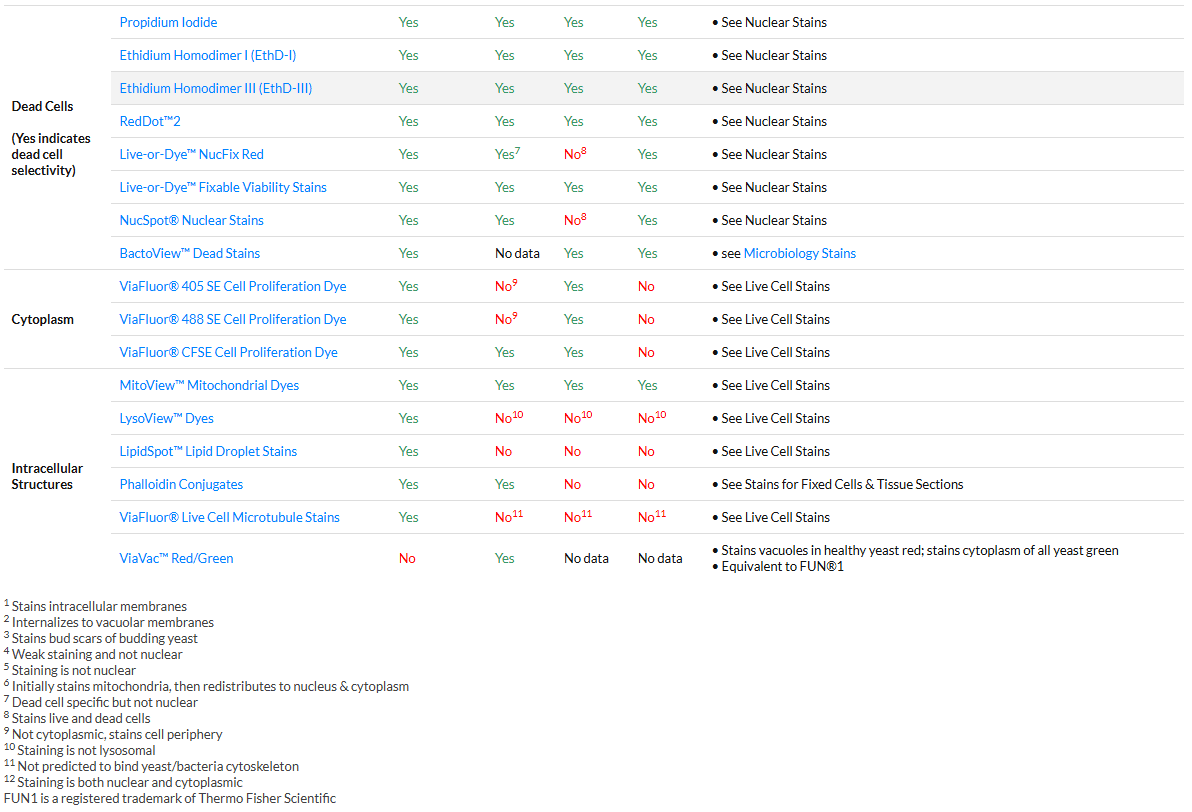Open the LysoView™ Dyes link
Viewport: 1192px width, 812px height.
[166, 418]
